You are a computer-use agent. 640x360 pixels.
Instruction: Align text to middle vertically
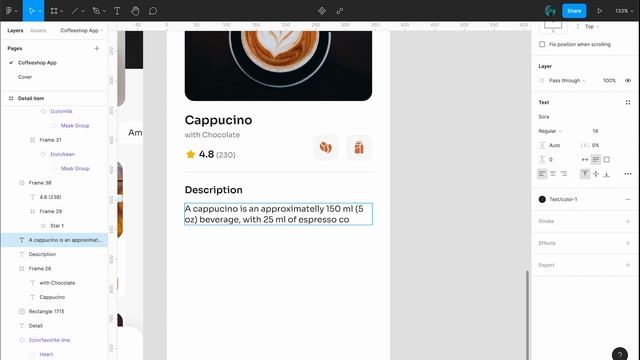click(x=596, y=174)
